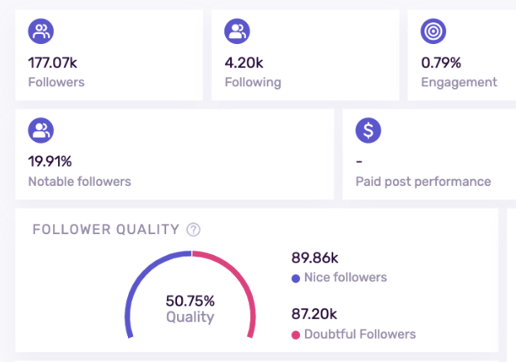Click the FOLLOWER QUALITY heading
The image size is (516, 362).
[106, 230]
